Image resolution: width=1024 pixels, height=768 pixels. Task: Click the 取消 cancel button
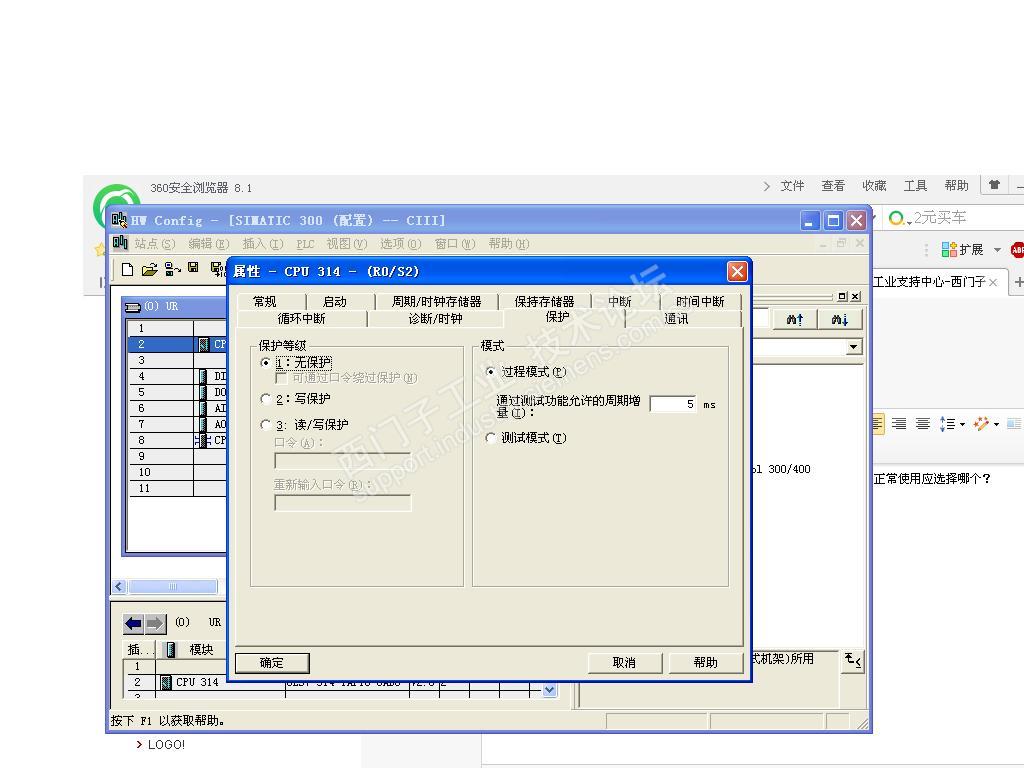625,663
